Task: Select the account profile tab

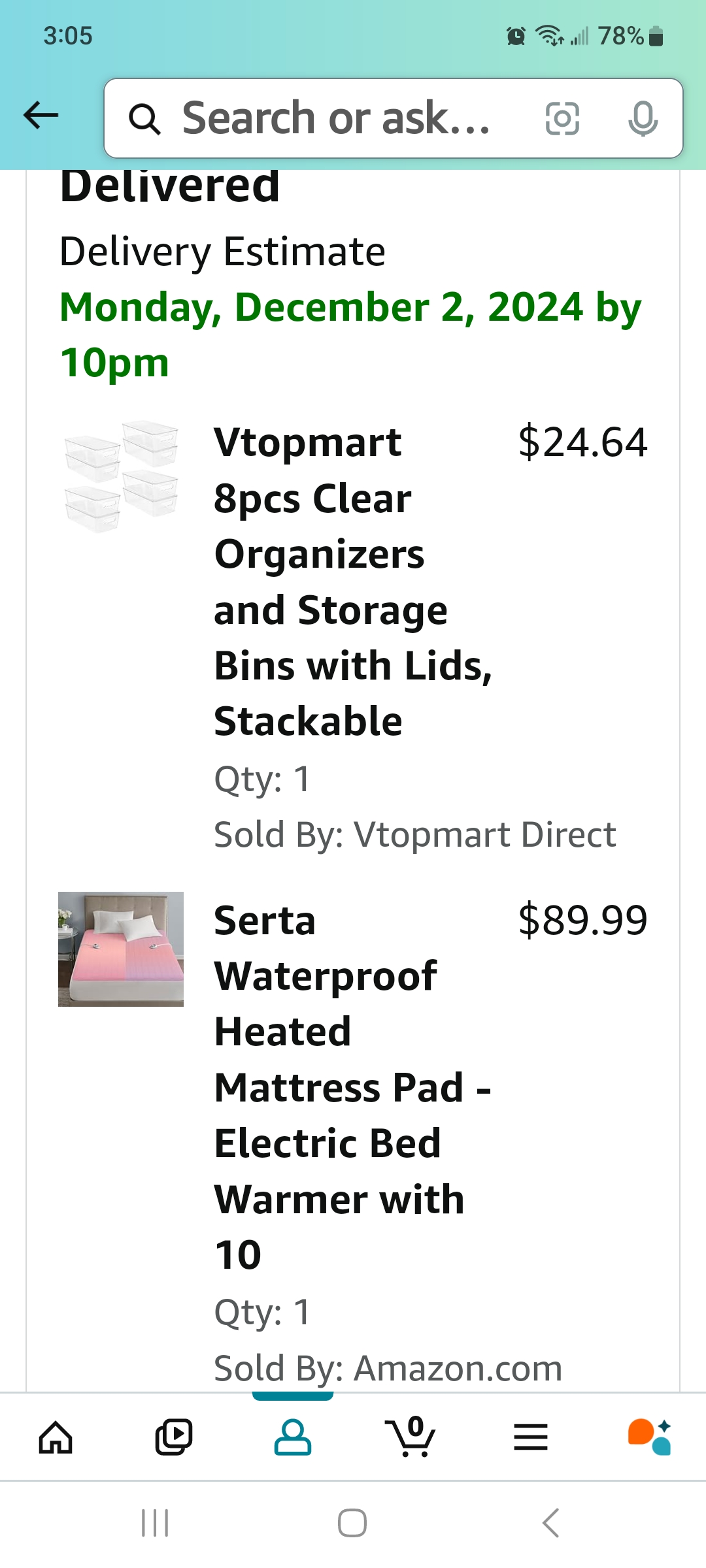Action: (292, 1437)
